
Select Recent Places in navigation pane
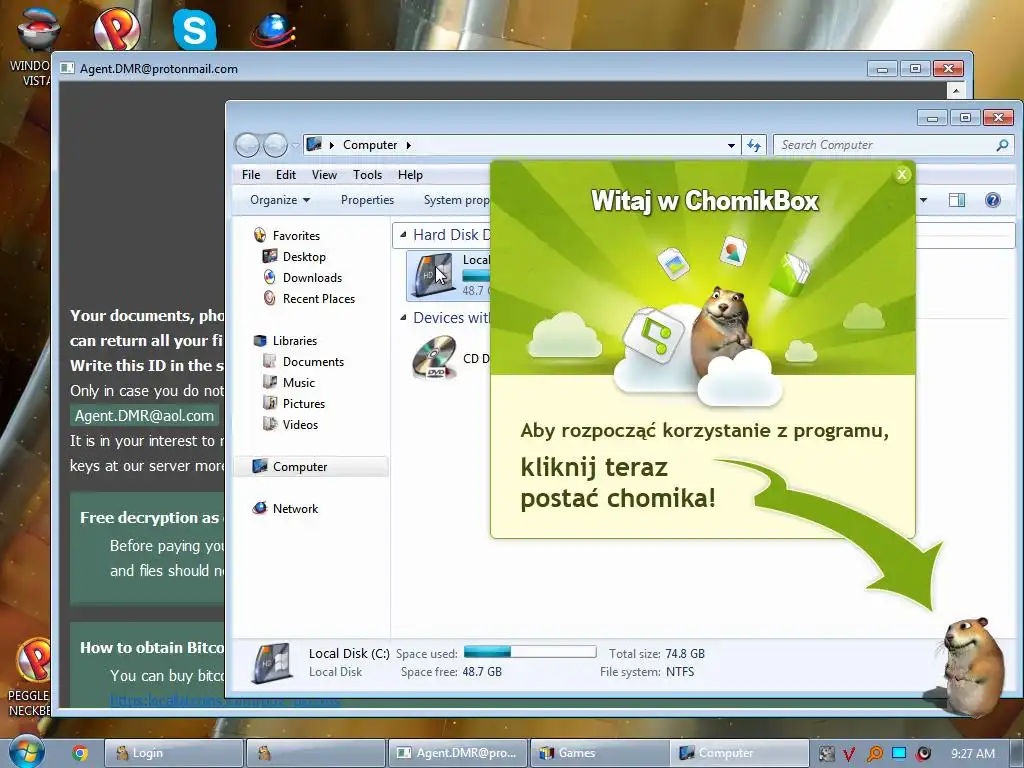click(319, 298)
